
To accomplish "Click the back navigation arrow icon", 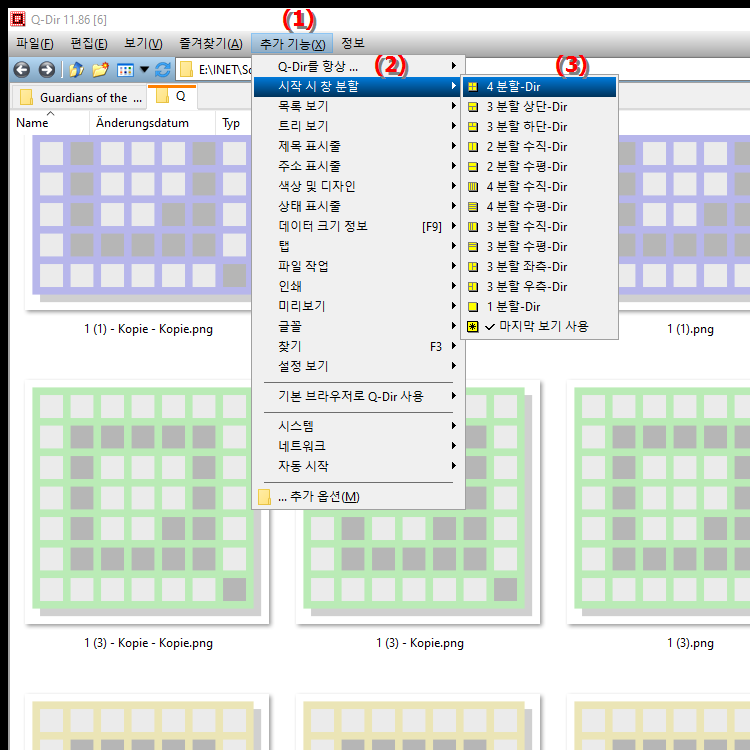I will coord(22,70).
